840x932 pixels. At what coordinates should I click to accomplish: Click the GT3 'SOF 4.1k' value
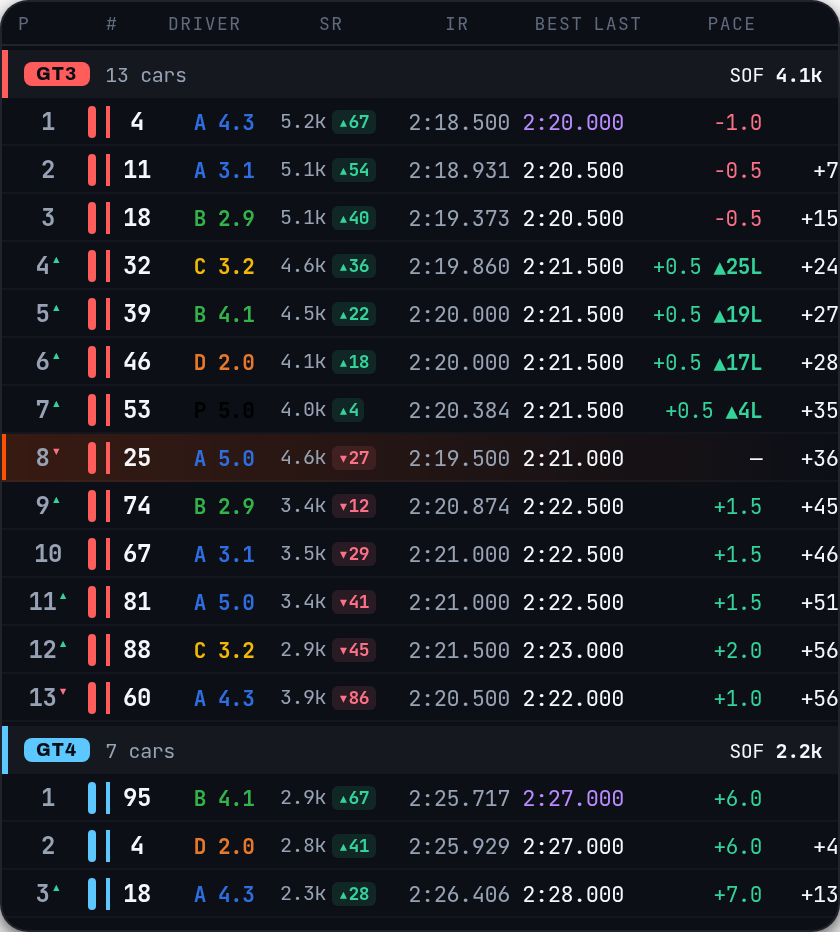[x=776, y=75]
